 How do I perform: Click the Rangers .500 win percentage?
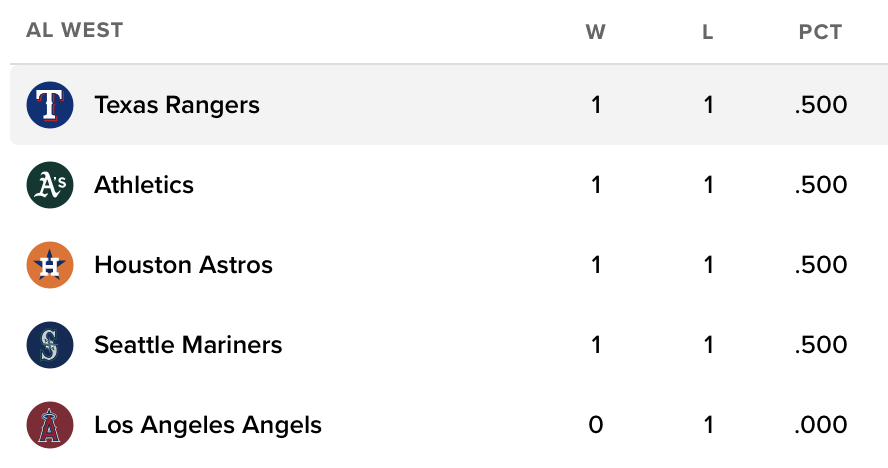(x=820, y=105)
